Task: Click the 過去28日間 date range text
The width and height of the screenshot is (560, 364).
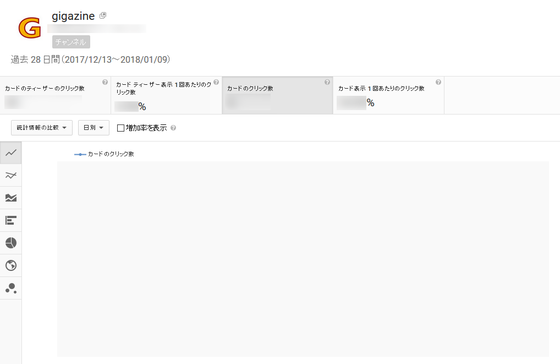Action: click(x=90, y=59)
